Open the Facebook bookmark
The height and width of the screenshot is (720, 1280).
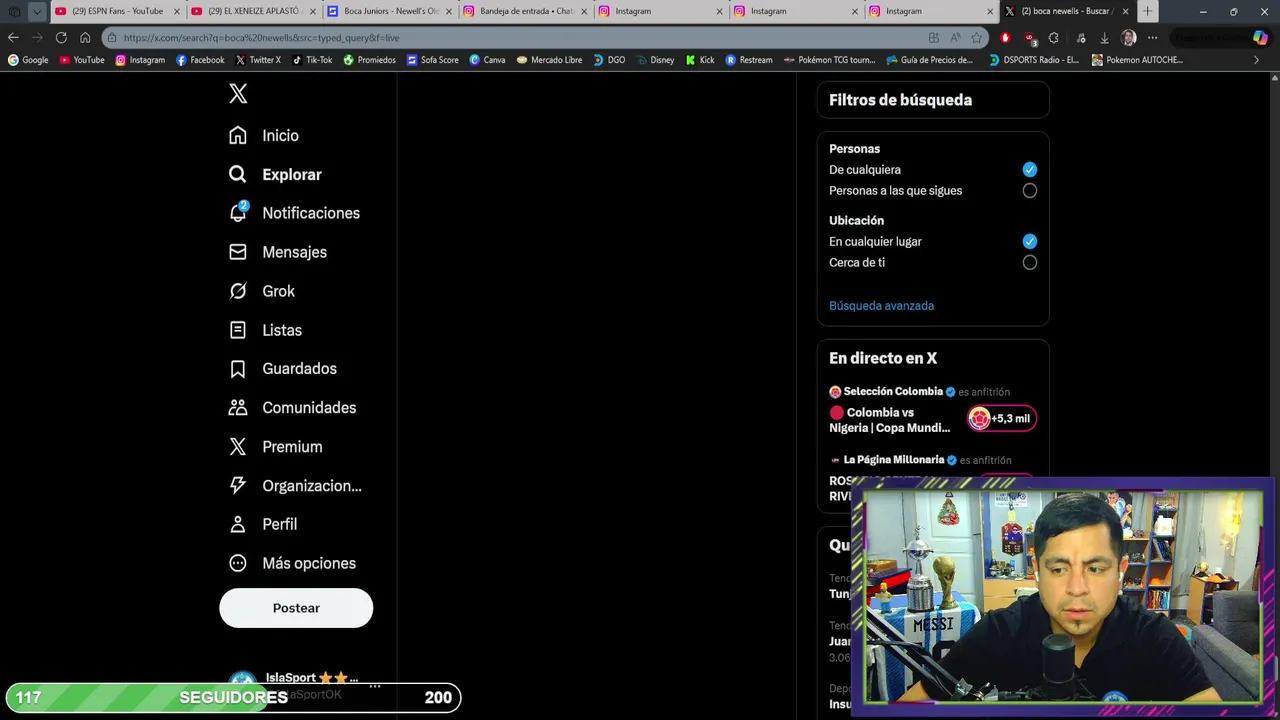(x=200, y=60)
